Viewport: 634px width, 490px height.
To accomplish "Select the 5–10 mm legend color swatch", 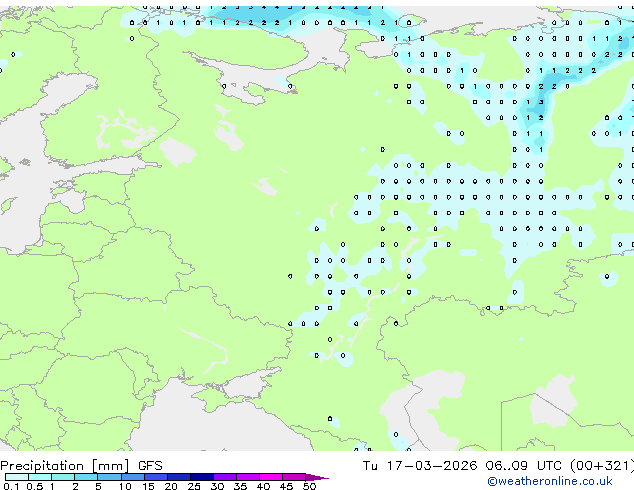I will (x=110, y=477).
